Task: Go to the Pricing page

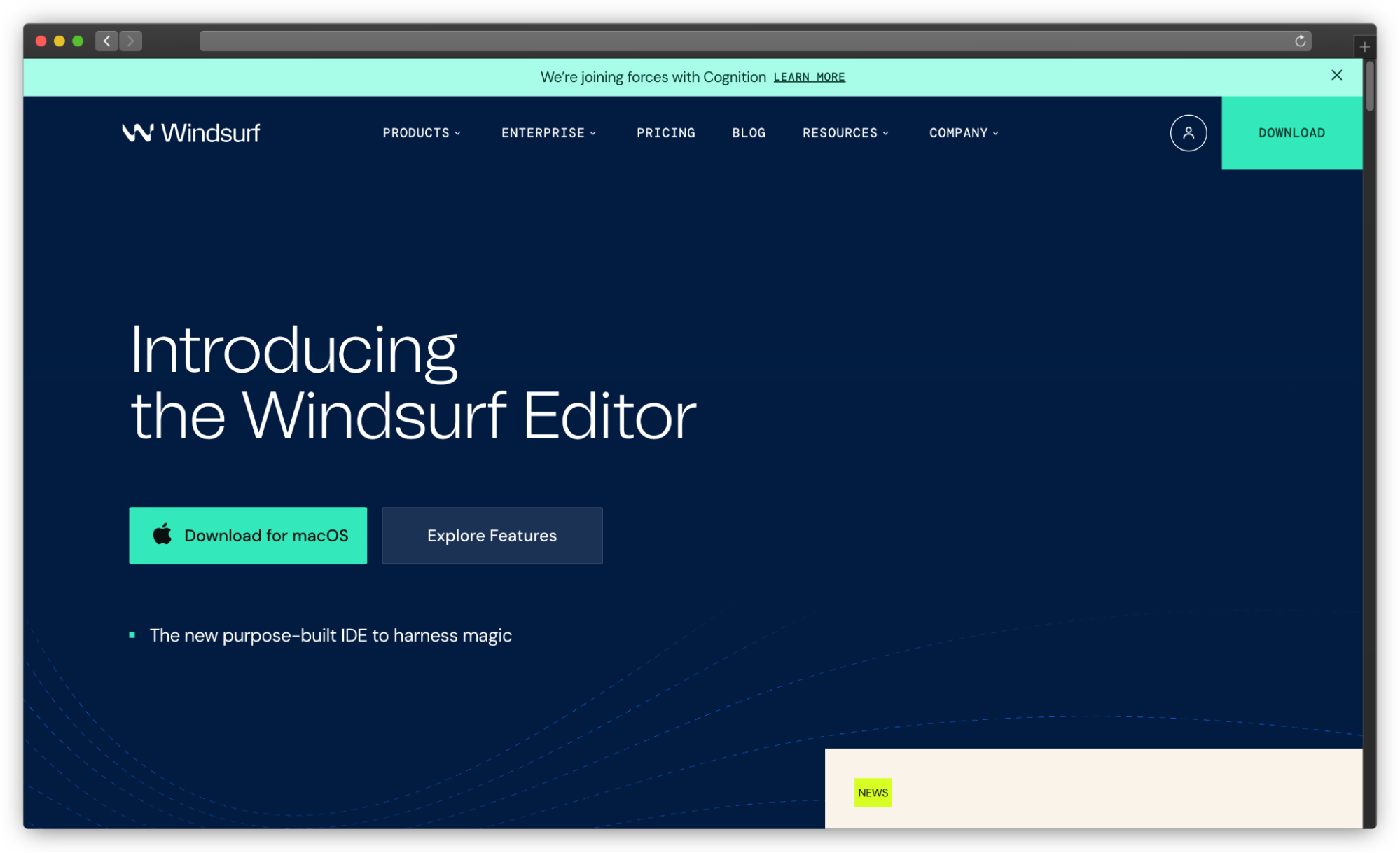Action: coord(665,133)
